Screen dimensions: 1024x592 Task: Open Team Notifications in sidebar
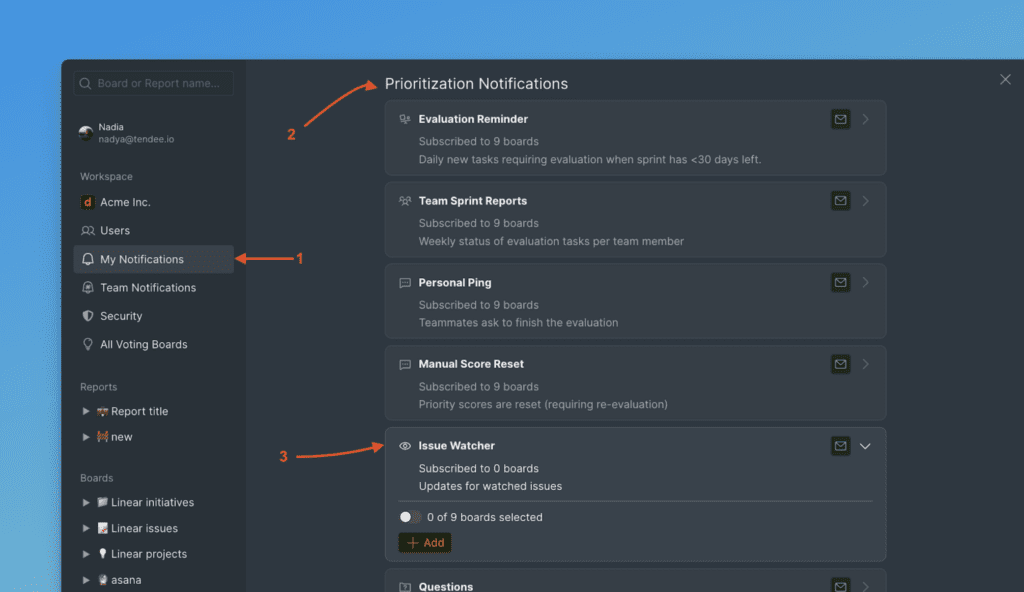[148, 288]
